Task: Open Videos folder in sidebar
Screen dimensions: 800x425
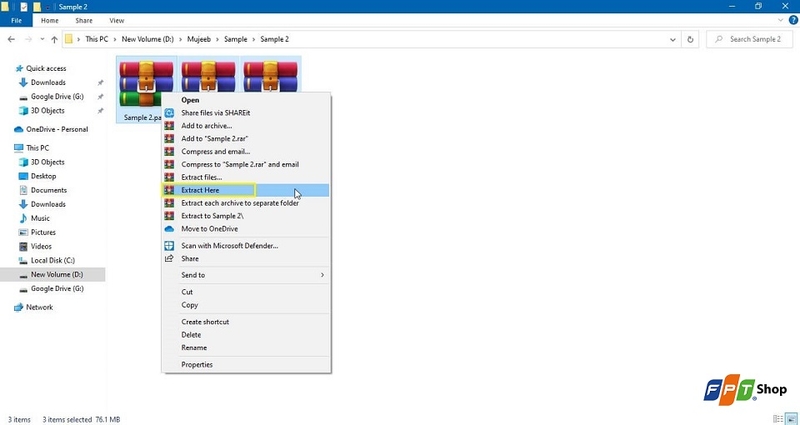Action: 41,246
